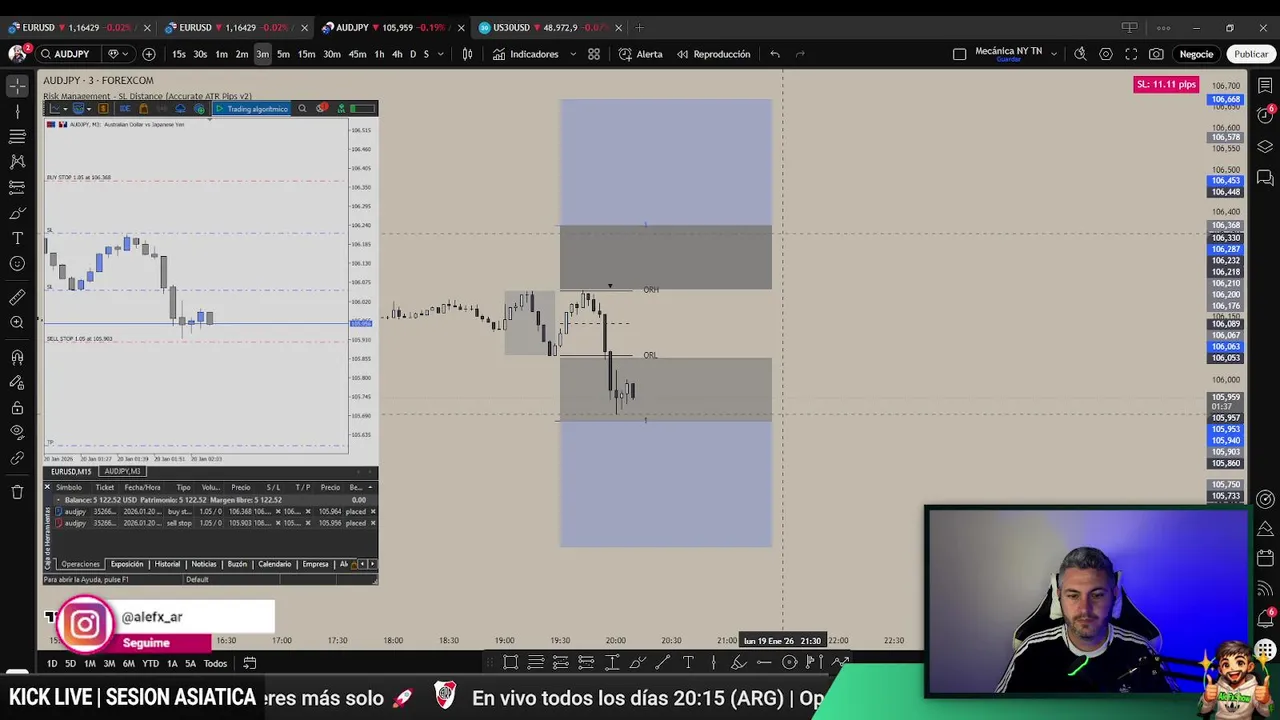Click the Publicar button
The image size is (1280, 720).
pos(1251,54)
